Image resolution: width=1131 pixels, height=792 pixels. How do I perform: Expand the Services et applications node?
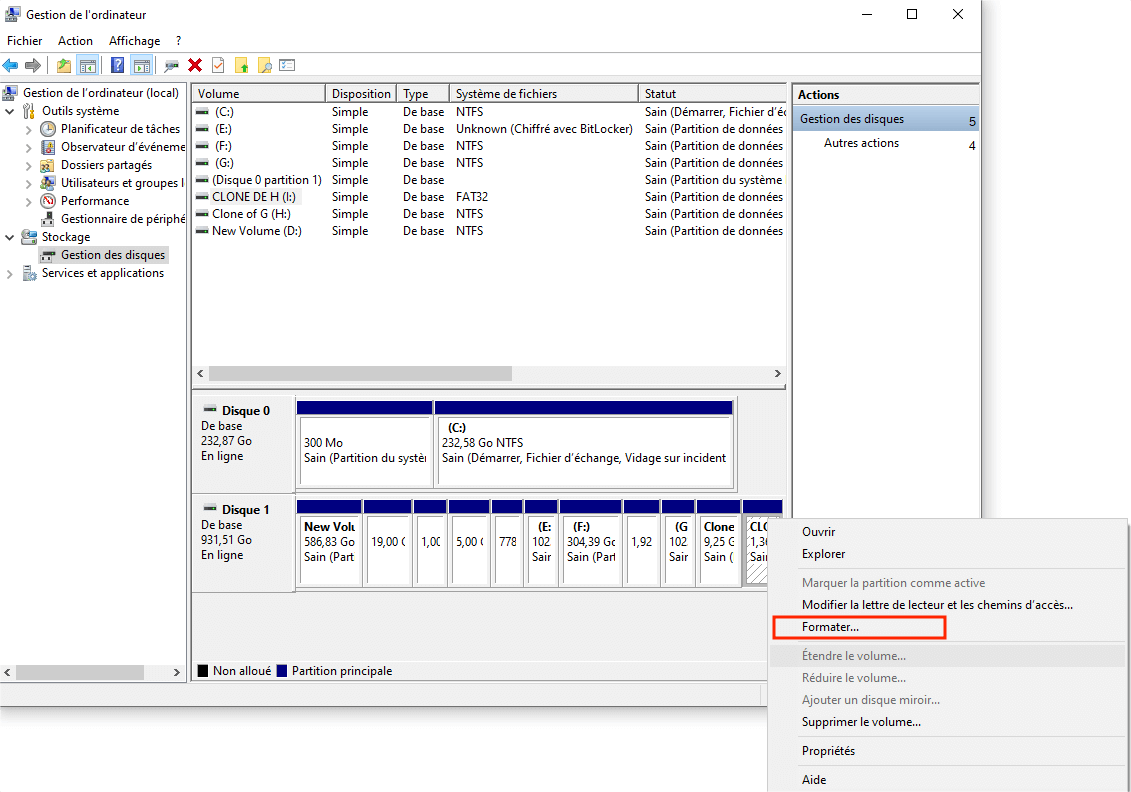tap(10, 273)
